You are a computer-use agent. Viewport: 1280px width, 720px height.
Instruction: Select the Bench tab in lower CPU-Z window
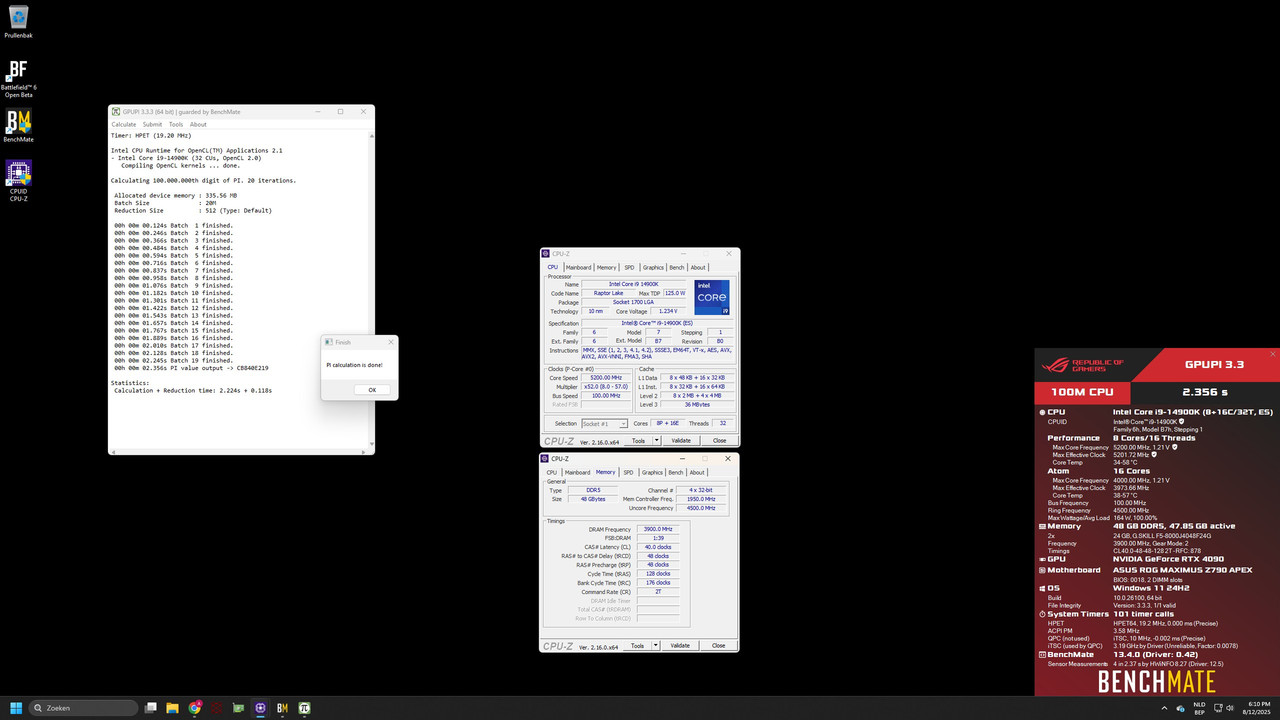676,472
